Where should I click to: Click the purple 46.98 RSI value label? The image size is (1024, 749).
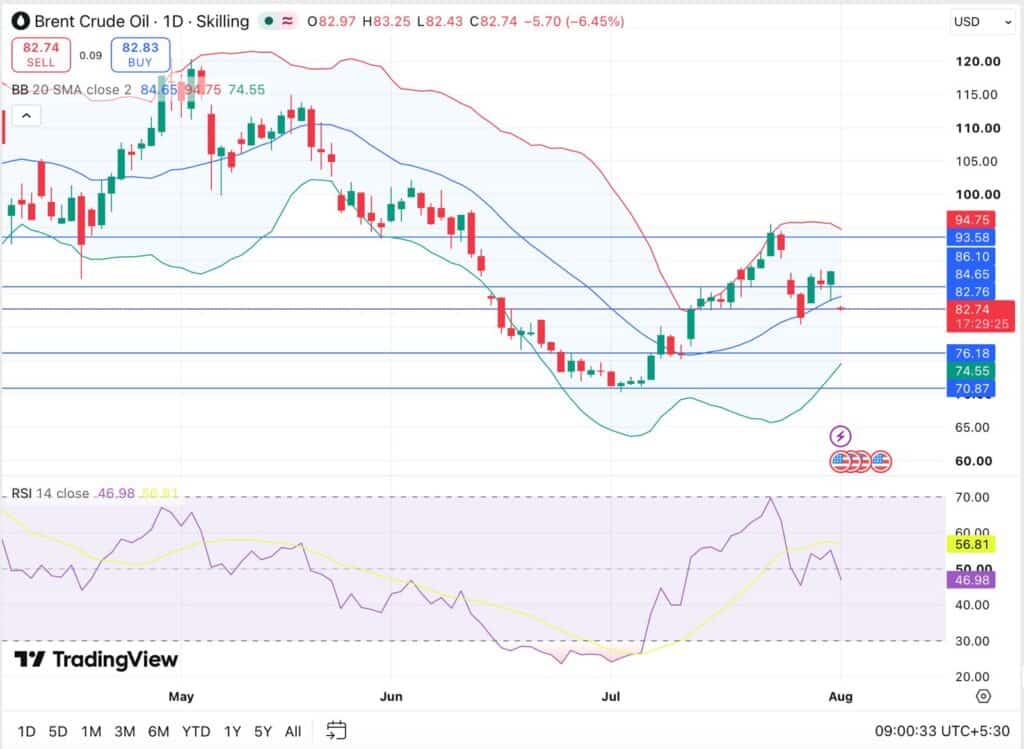(x=971, y=580)
